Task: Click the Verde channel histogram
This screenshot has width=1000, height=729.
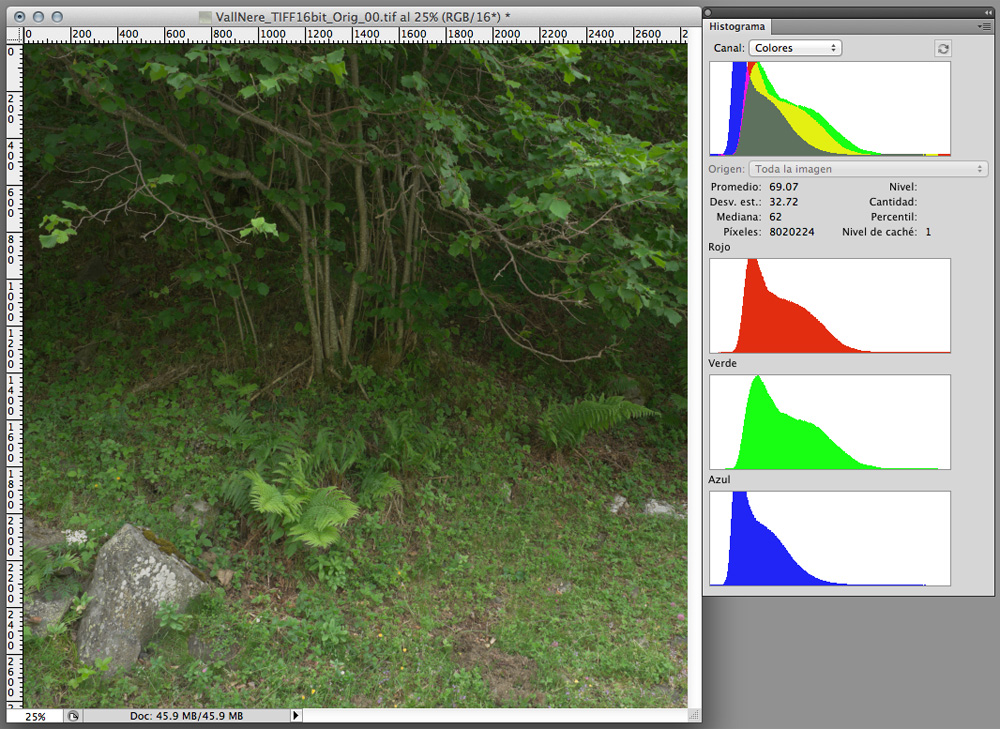Action: [829, 422]
